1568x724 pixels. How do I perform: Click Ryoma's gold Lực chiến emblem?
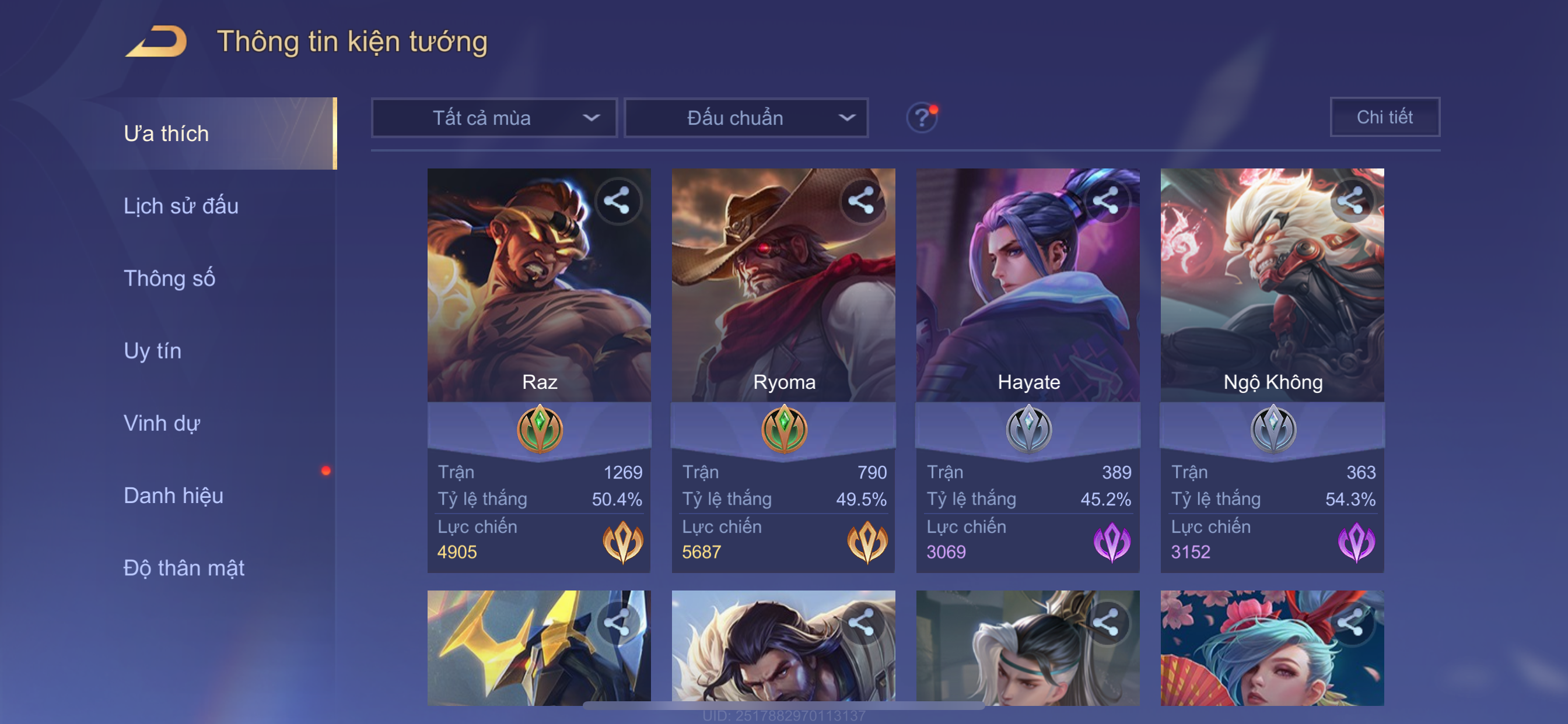click(x=866, y=542)
